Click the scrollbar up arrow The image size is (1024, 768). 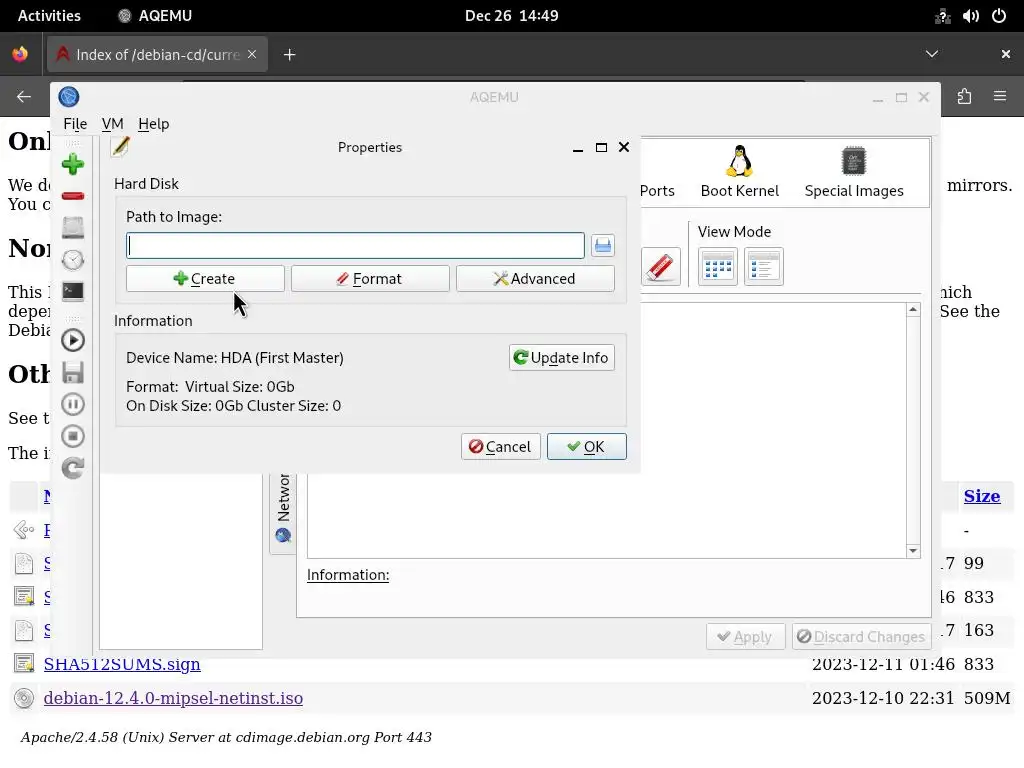(x=913, y=310)
